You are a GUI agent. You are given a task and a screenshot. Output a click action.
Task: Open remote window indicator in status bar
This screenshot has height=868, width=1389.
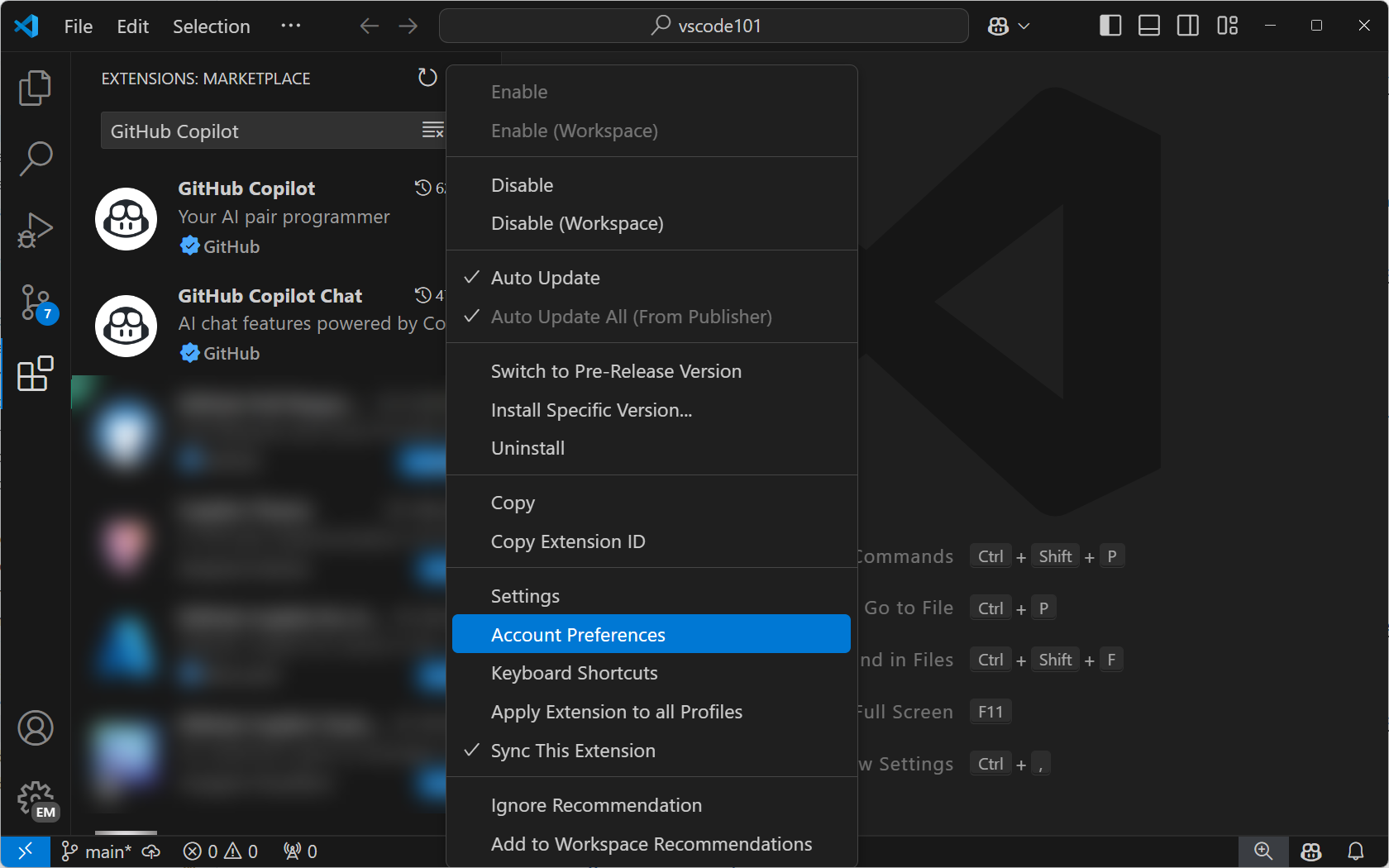26,851
